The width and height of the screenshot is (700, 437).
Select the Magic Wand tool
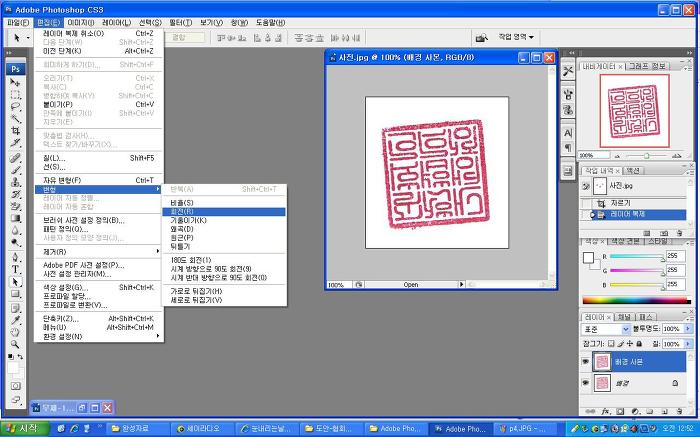(15, 119)
